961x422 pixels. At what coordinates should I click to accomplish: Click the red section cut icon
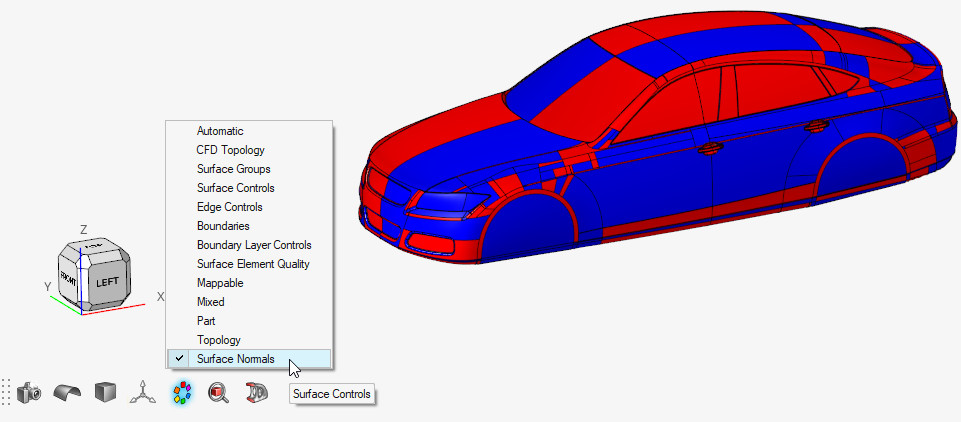click(x=257, y=393)
